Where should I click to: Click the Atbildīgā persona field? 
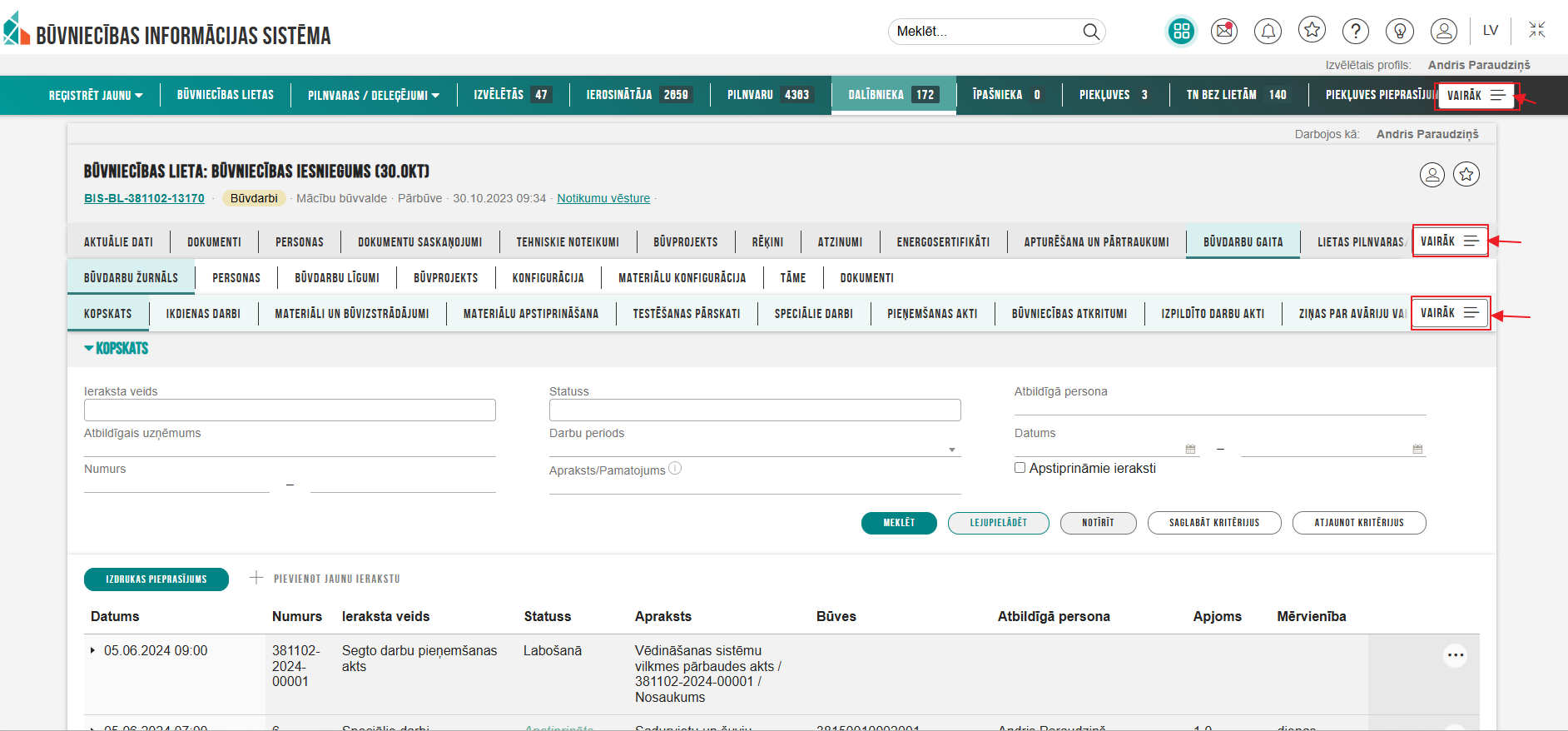pos(1220,406)
